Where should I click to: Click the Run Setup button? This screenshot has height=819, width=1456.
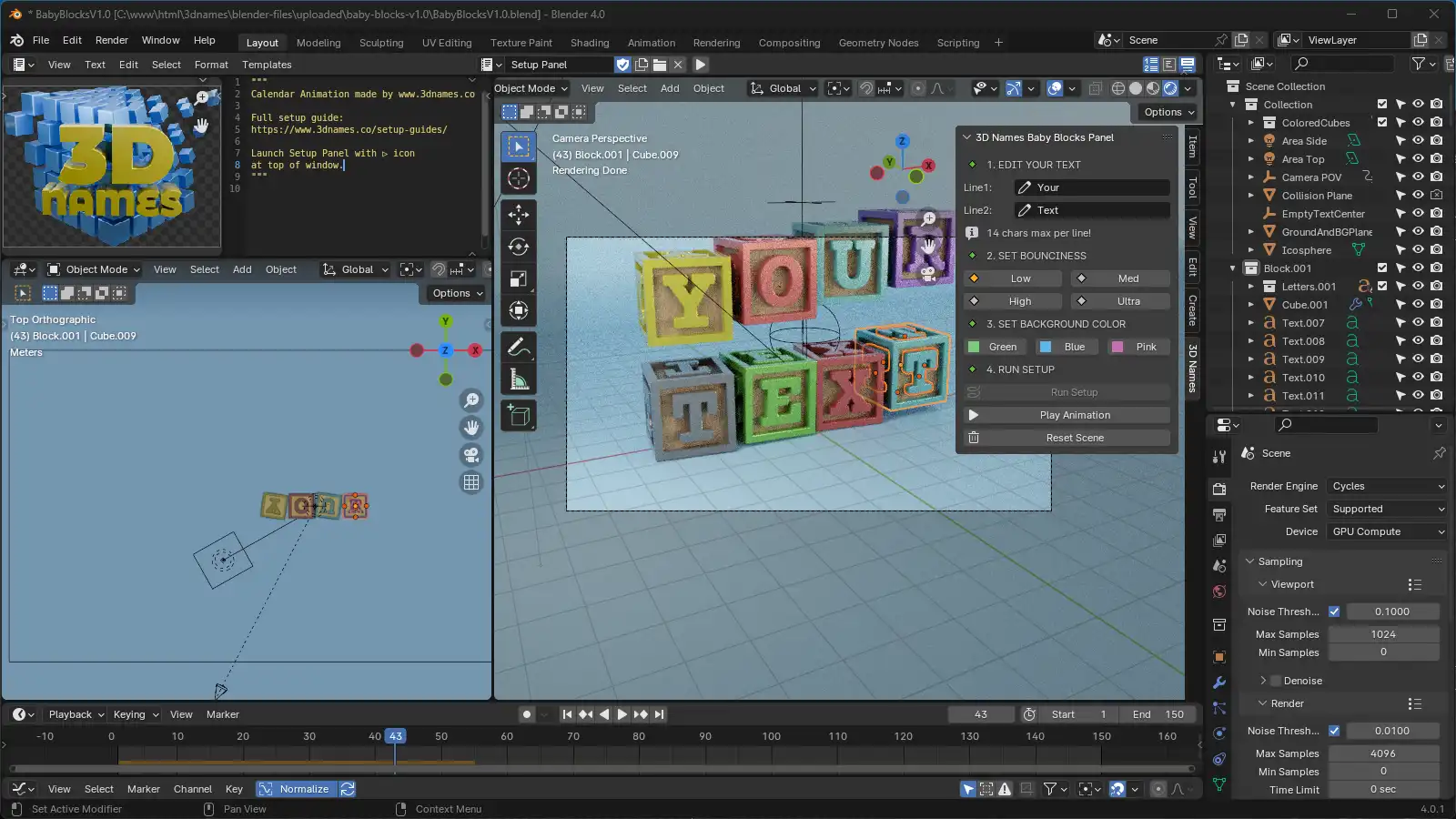pyautogui.click(x=1074, y=391)
